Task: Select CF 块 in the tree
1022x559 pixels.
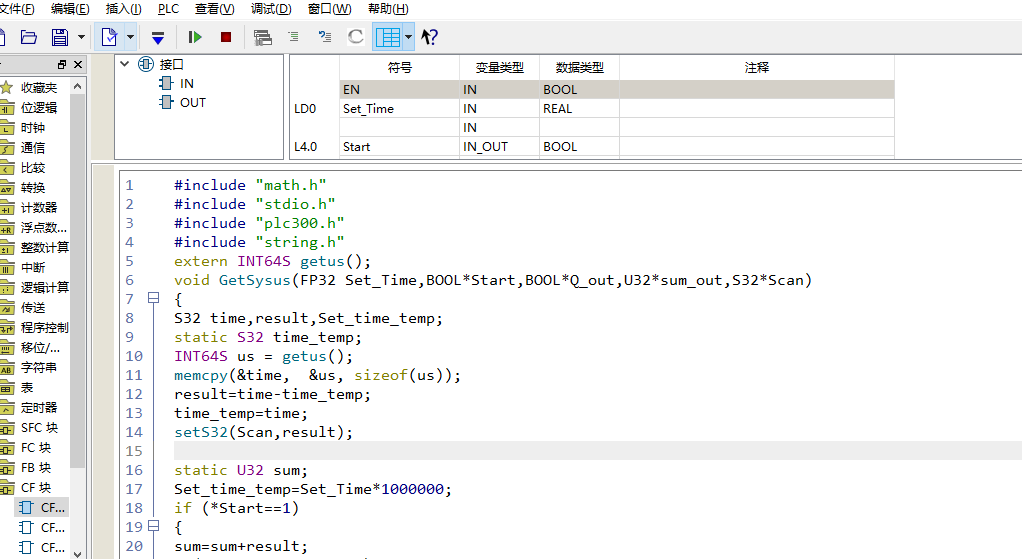Action: 36,487
